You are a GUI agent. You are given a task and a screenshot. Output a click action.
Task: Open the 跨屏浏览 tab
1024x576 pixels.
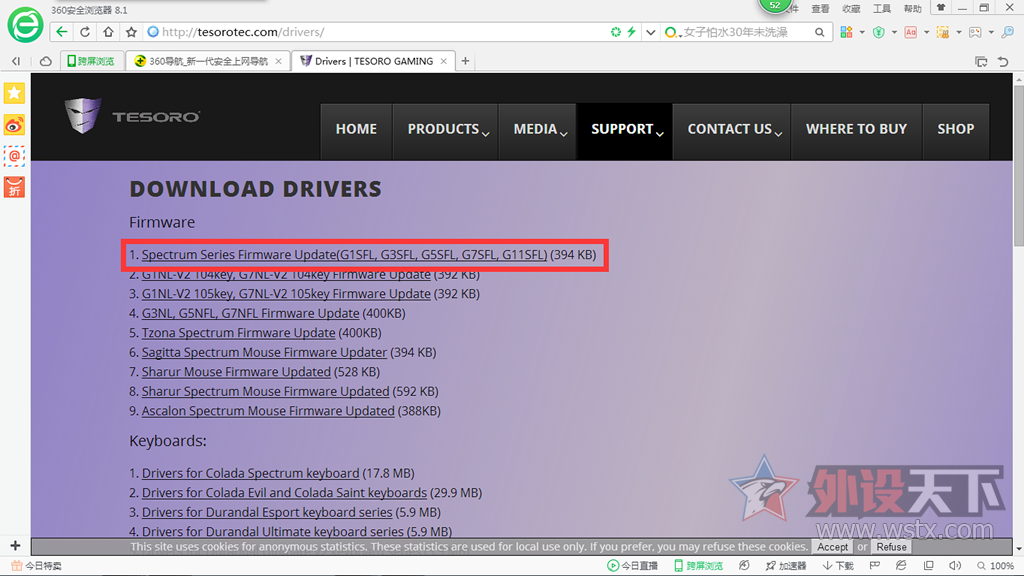(91, 61)
